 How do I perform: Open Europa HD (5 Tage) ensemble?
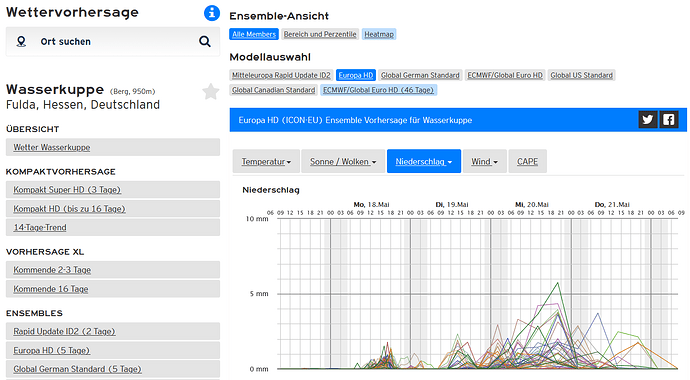[x=113, y=351]
